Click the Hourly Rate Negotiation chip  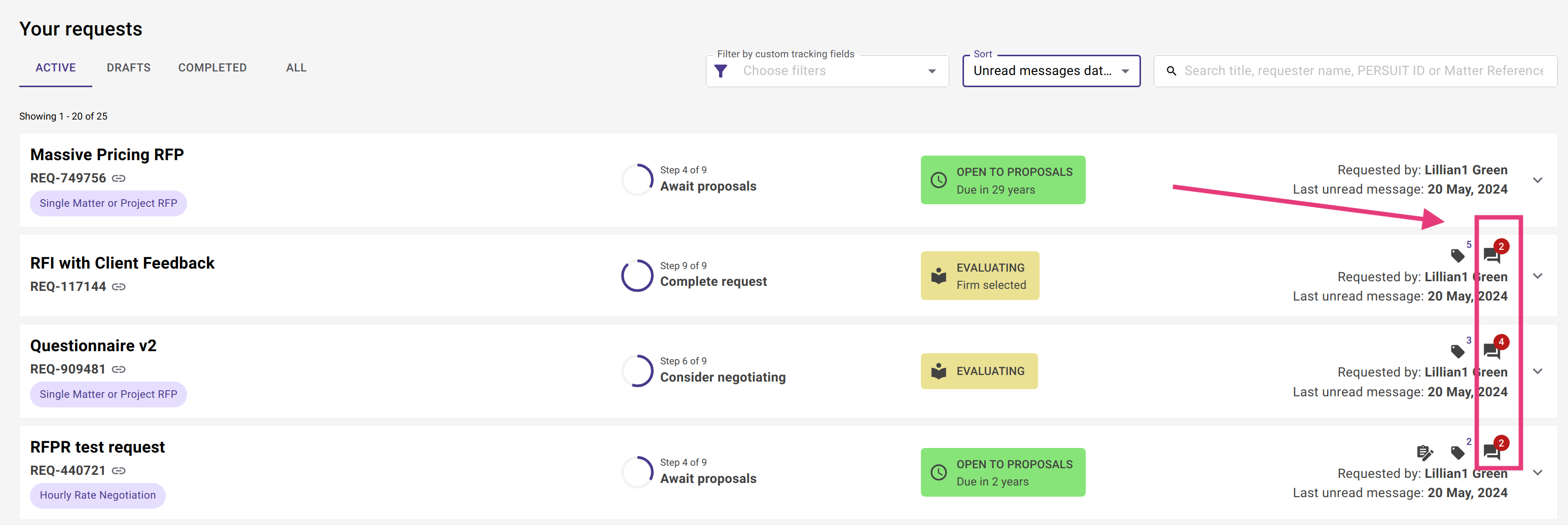point(97,495)
